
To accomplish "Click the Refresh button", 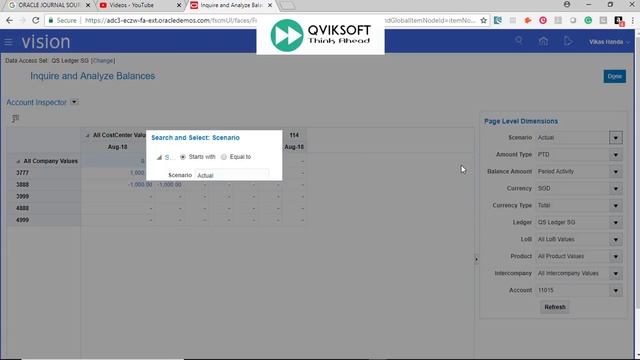I will [x=555, y=307].
